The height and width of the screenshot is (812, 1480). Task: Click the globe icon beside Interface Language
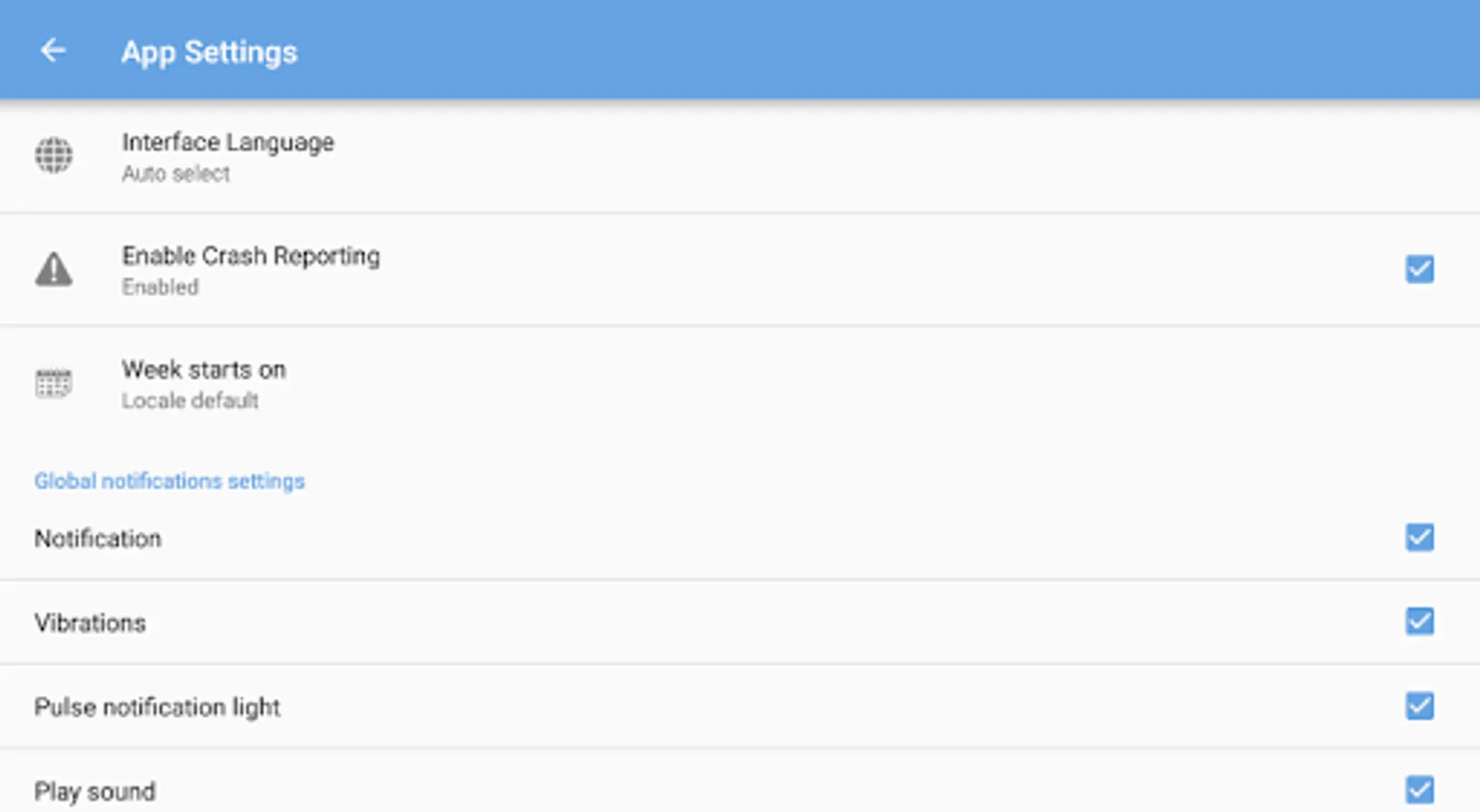click(x=54, y=155)
